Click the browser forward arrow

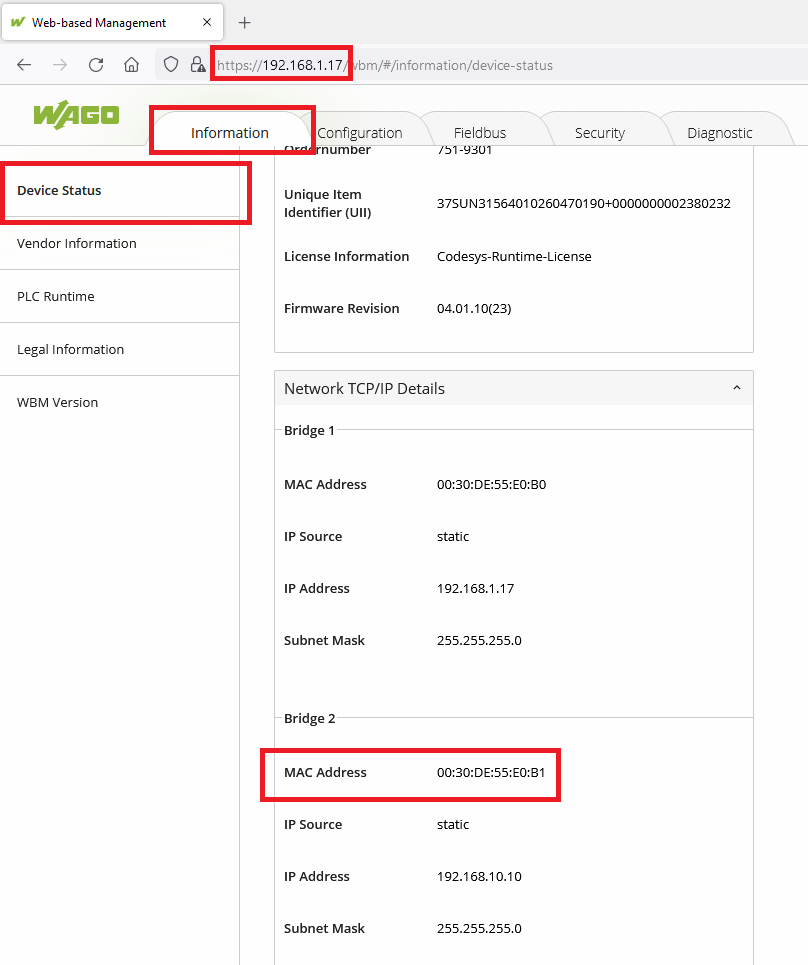point(60,65)
